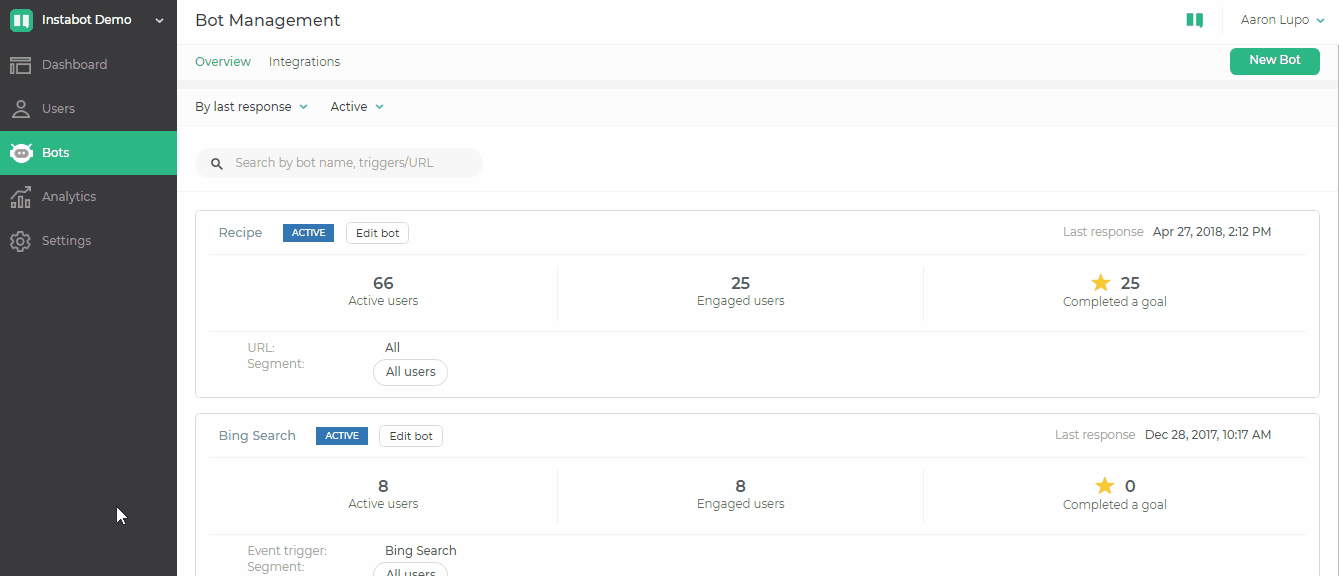This screenshot has width=1339, height=576.
Task: Open the Analytics section
Action: pyautogui.click(x=88, y=197)
